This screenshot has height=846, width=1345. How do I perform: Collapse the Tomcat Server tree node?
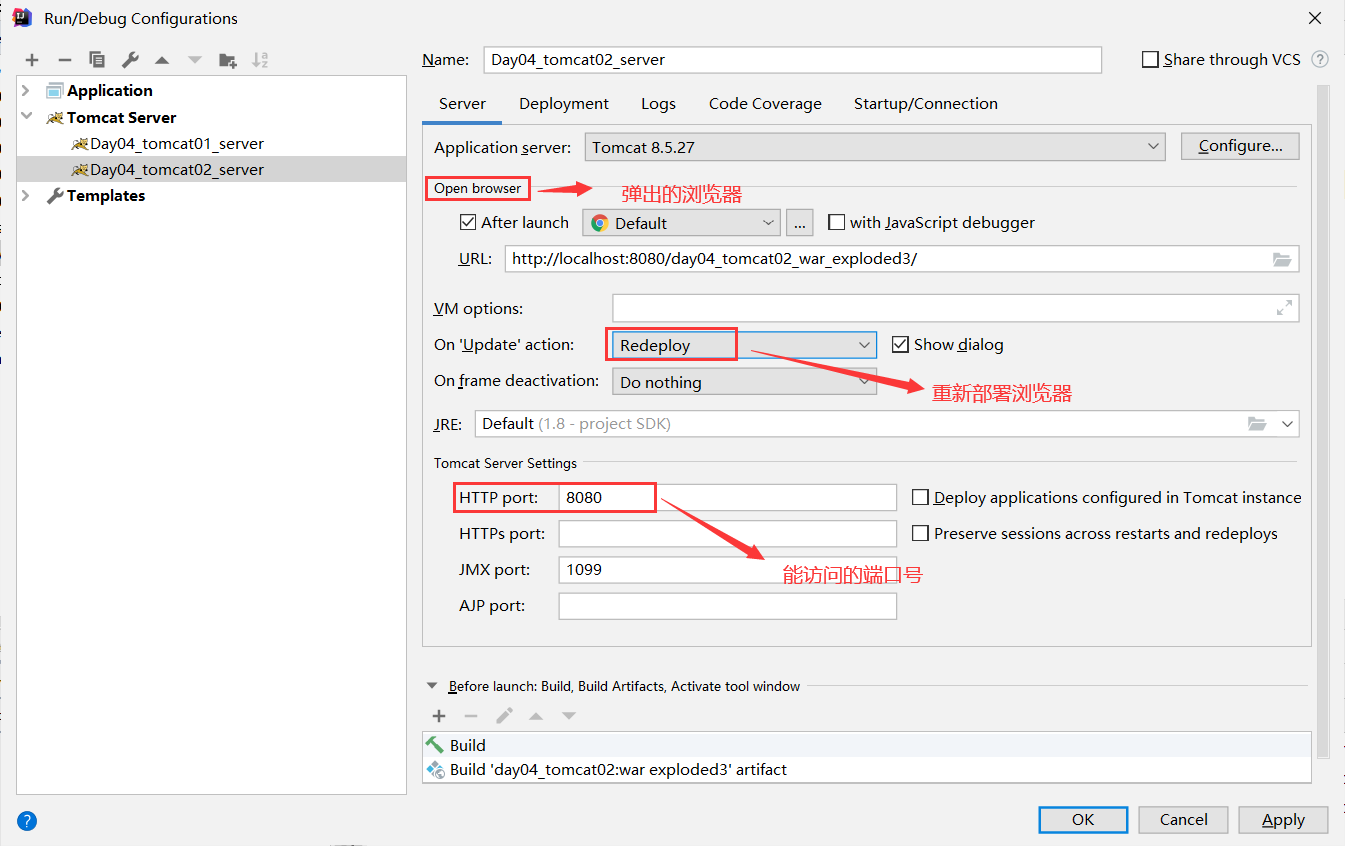(27, 117)
